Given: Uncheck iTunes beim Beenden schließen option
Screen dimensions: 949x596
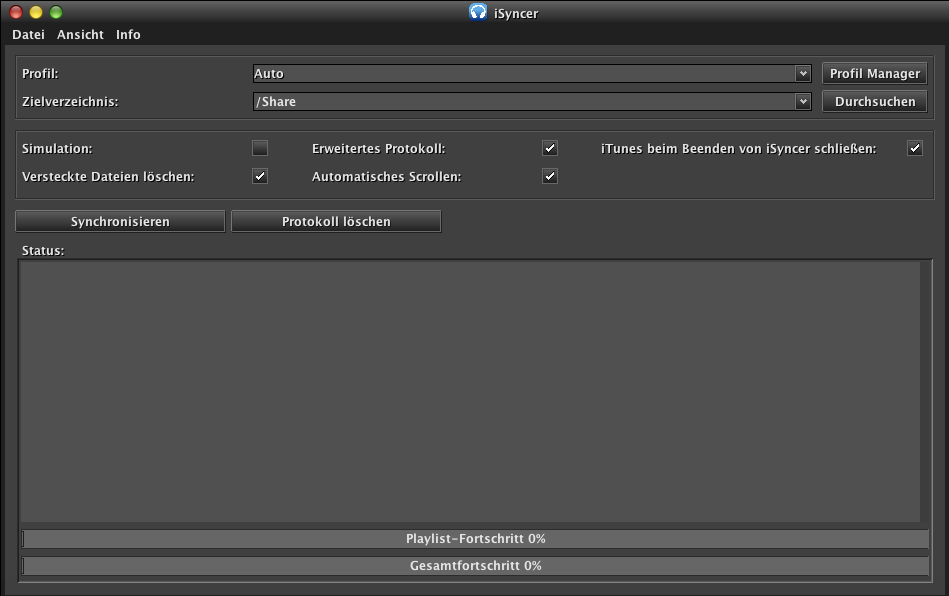Looking at the screenshot, I should (x=915, y=148).
